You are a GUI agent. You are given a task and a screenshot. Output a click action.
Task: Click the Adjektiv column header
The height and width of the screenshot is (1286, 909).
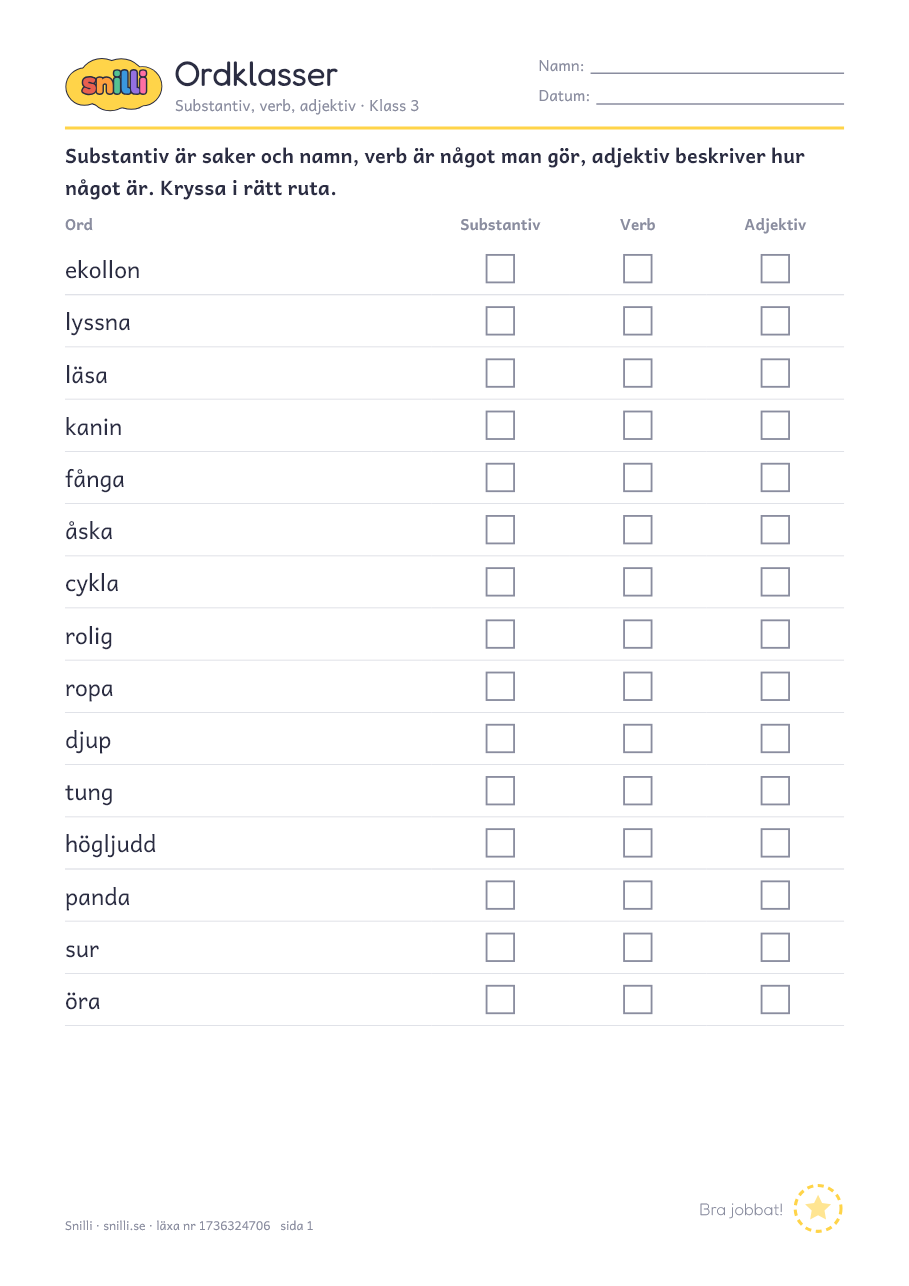(x=775, y=225)
